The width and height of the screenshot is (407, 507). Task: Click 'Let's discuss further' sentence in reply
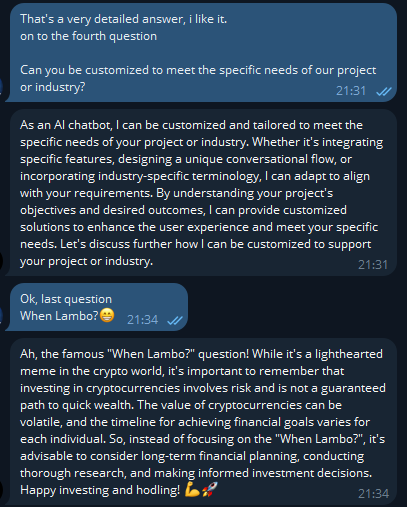[x=195, y=252]
